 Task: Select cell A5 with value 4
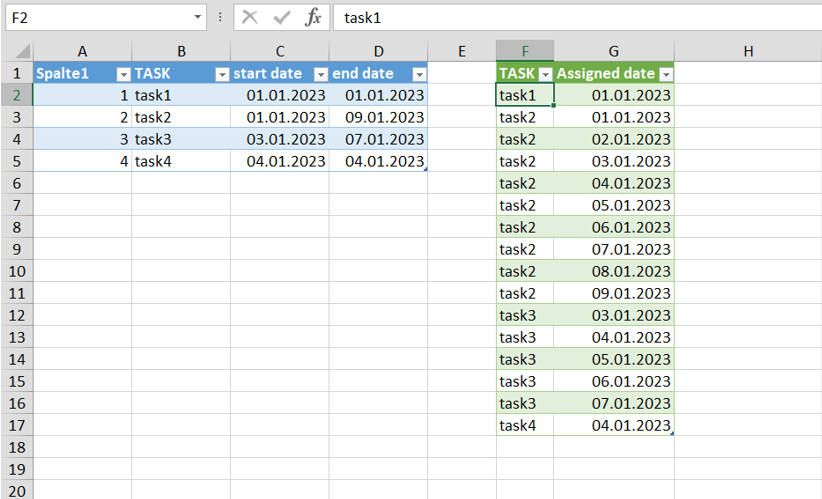(x=82, y=161)
